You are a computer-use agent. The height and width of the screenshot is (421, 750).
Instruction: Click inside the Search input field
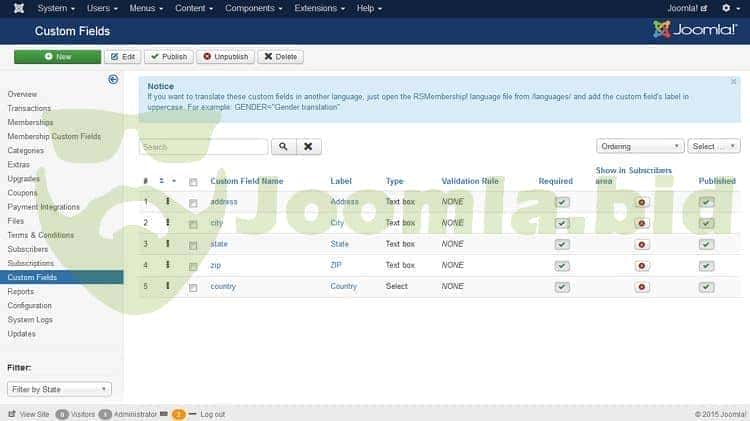[x=204, y=147]
